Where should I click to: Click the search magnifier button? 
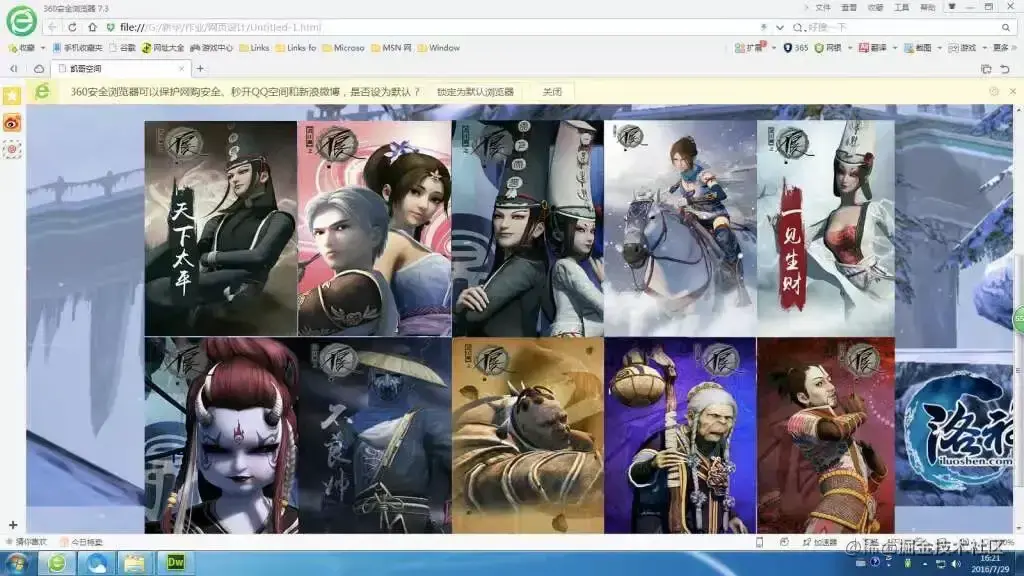[1006, 27]
